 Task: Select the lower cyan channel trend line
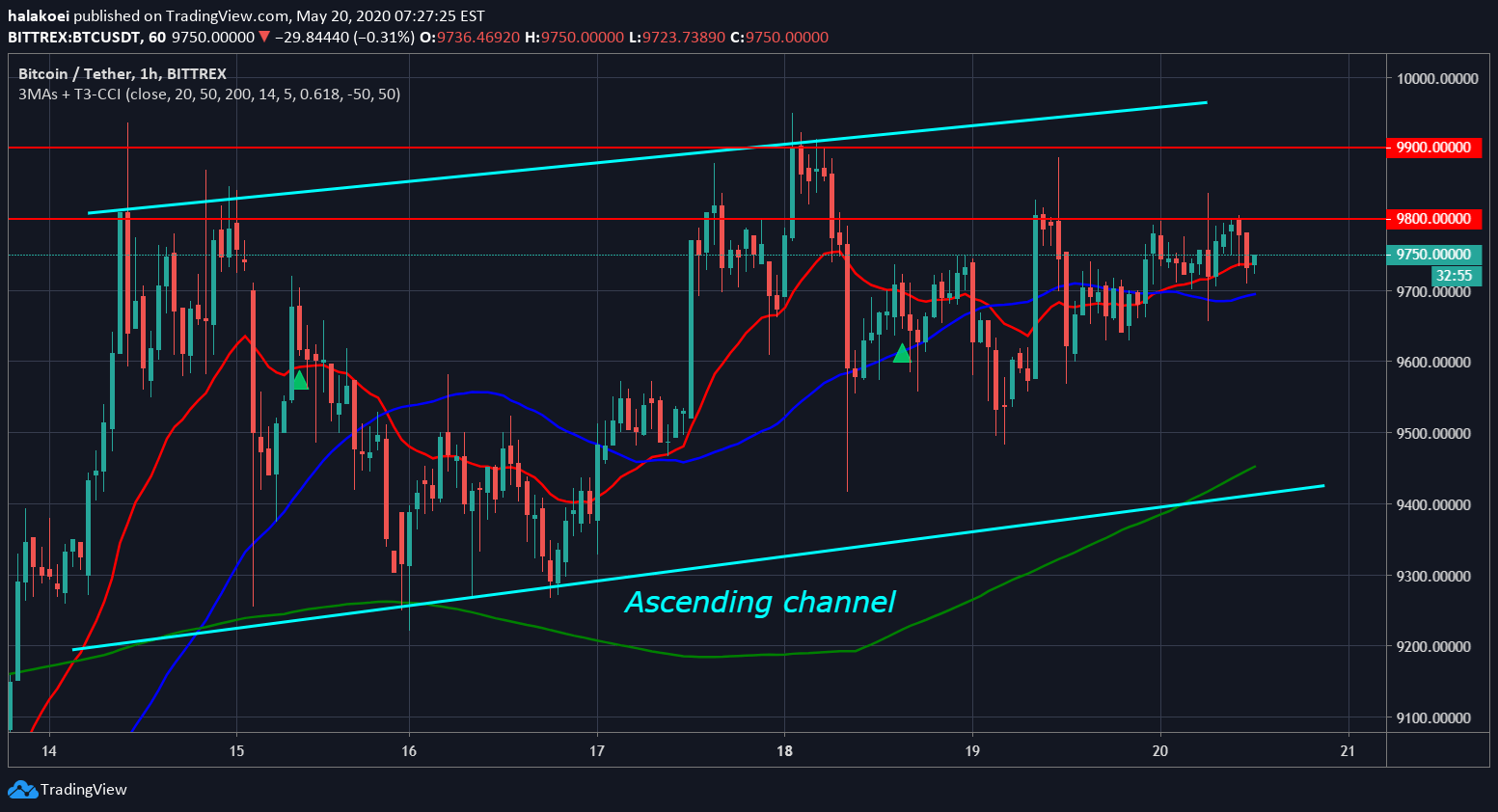[698, 568]
